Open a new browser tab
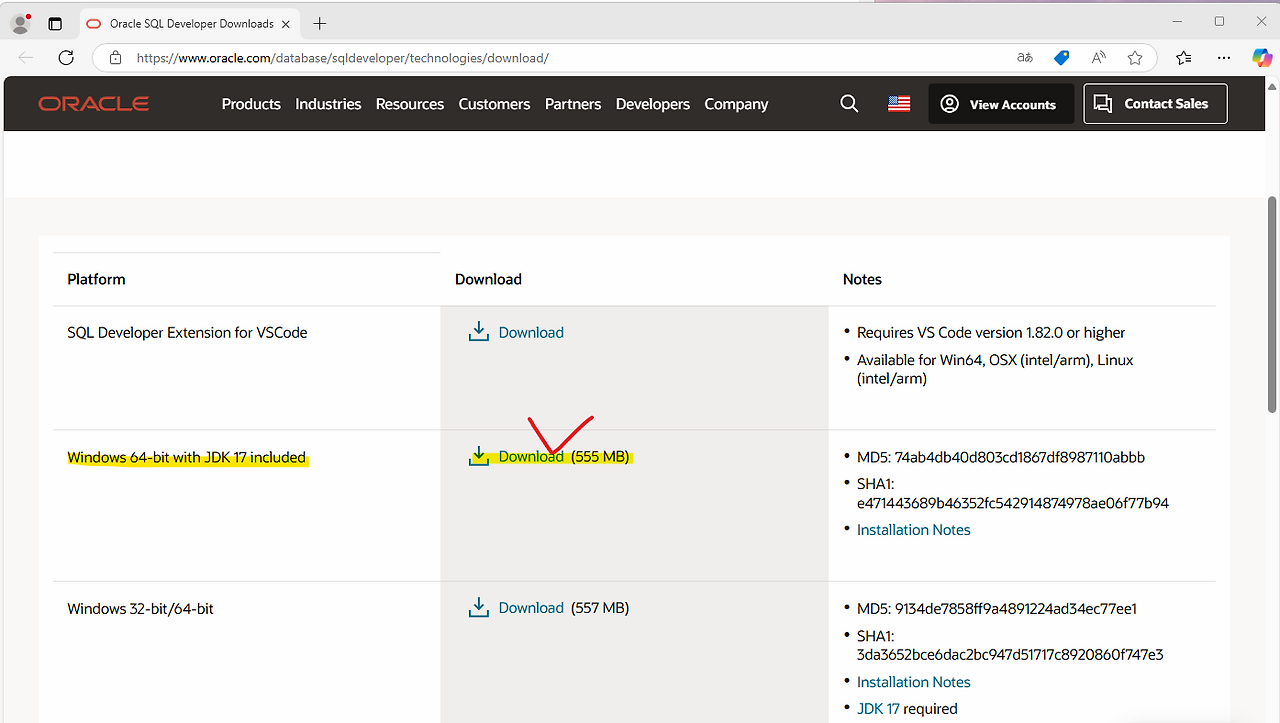 click(x=320, y=23)
